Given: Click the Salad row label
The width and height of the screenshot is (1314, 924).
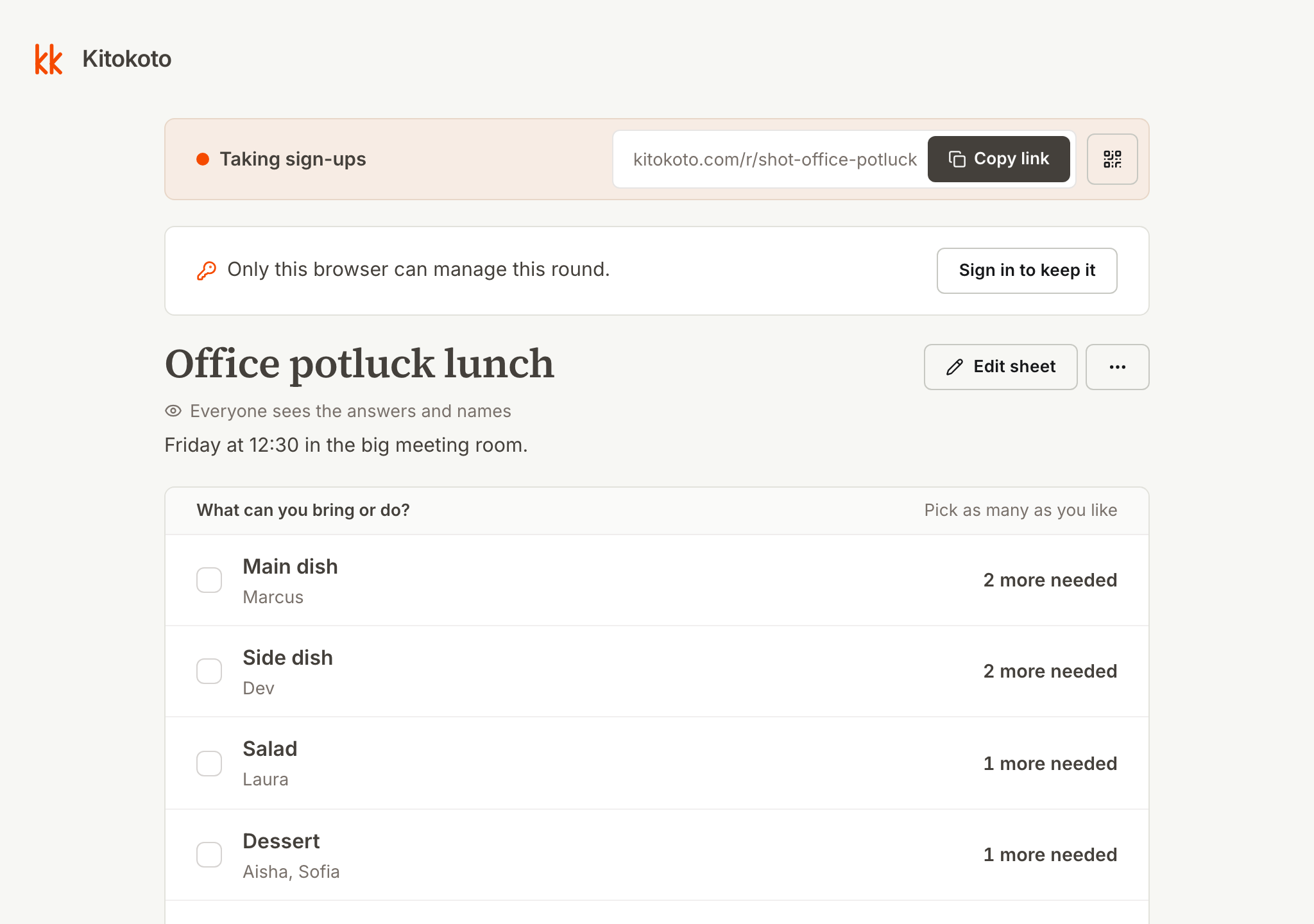Looking at the screenshot, I should [269, 749].
